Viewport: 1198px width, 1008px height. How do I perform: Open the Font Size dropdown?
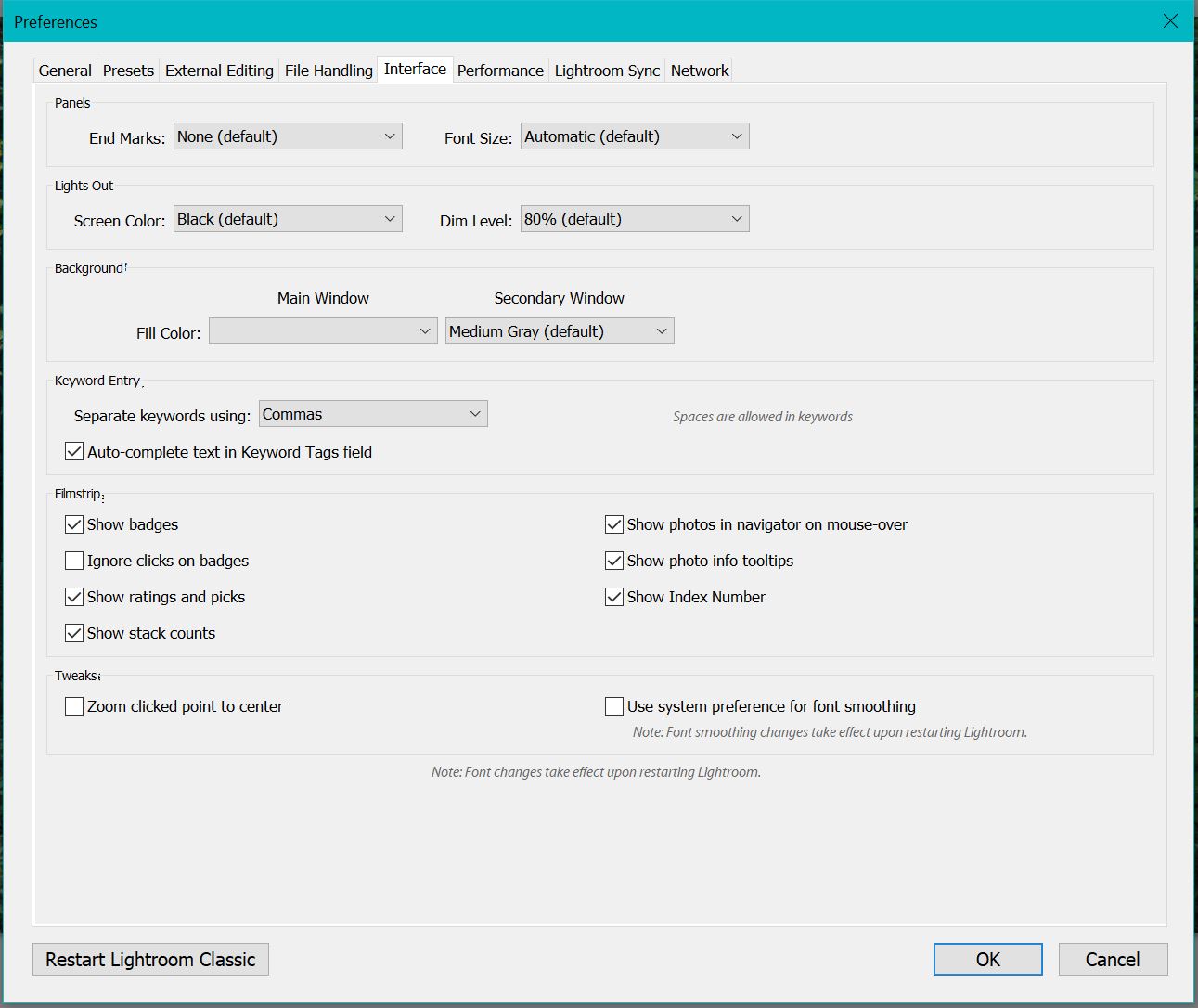click(634, 136)
